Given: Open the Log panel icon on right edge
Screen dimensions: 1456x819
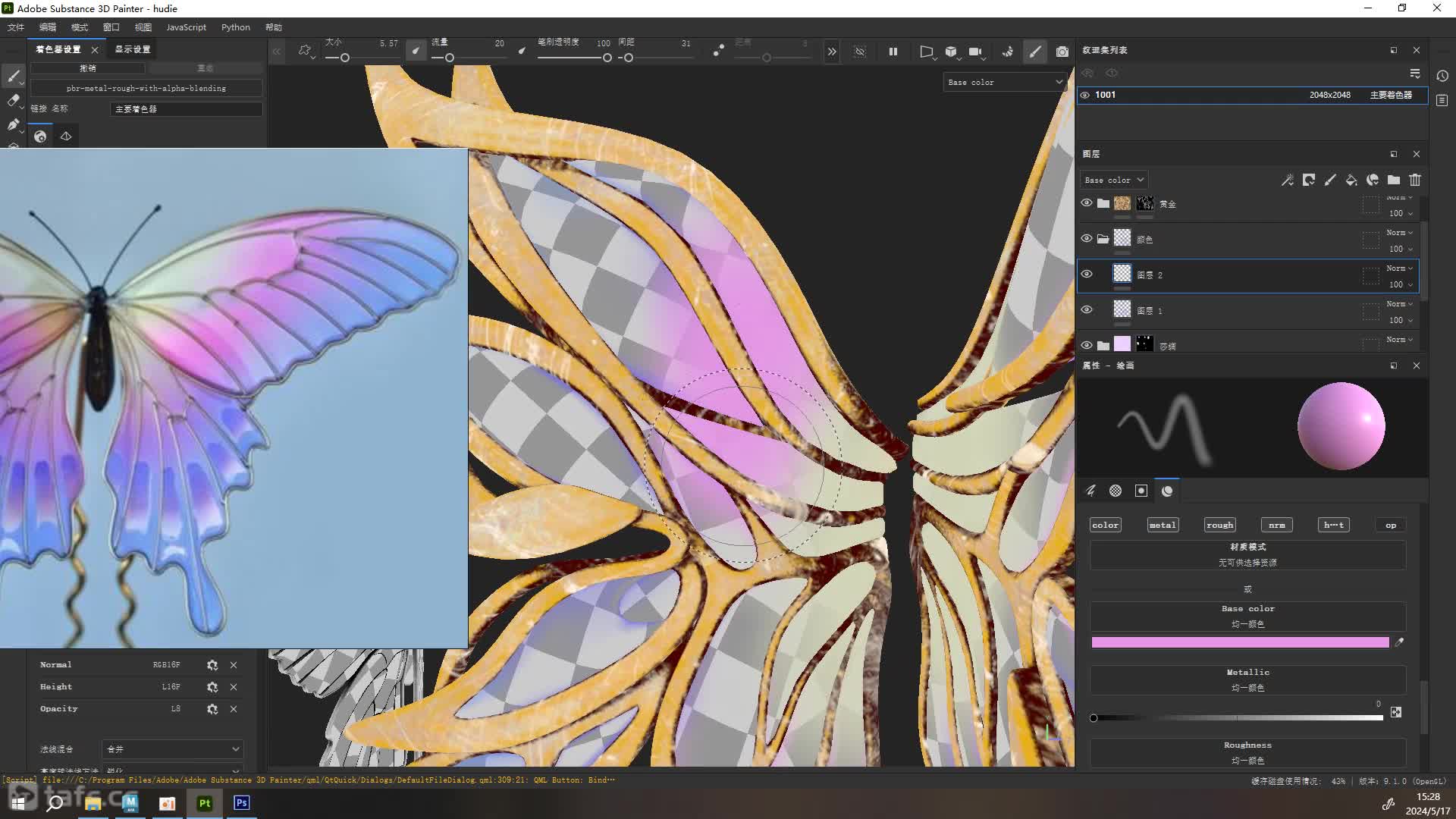Looking at the screenshot, I should (x=1442, y=100).
